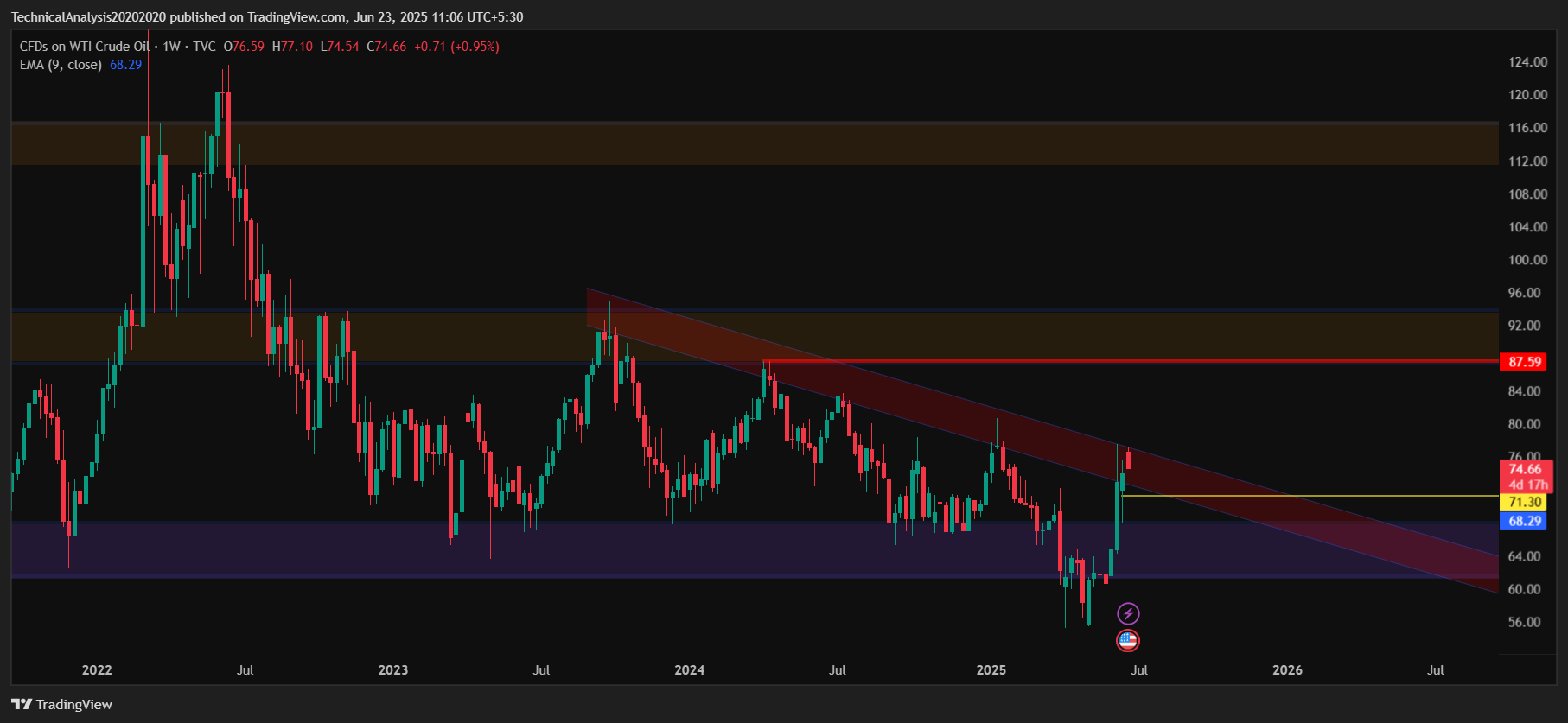The image size is (1568, 723).
Task: Click the 'CFDs on WTI Crude Oil' title
Action: click(85, 47)
